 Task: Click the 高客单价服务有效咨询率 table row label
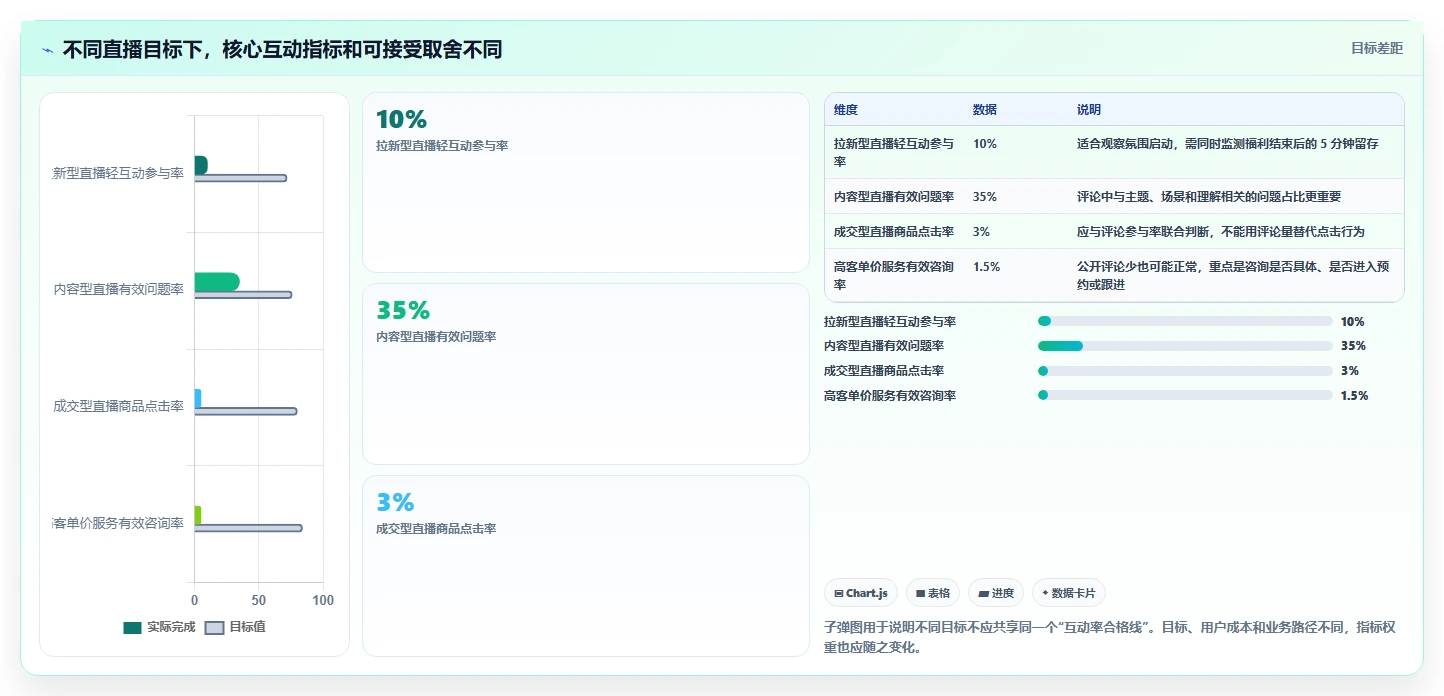tap(894, 275)
